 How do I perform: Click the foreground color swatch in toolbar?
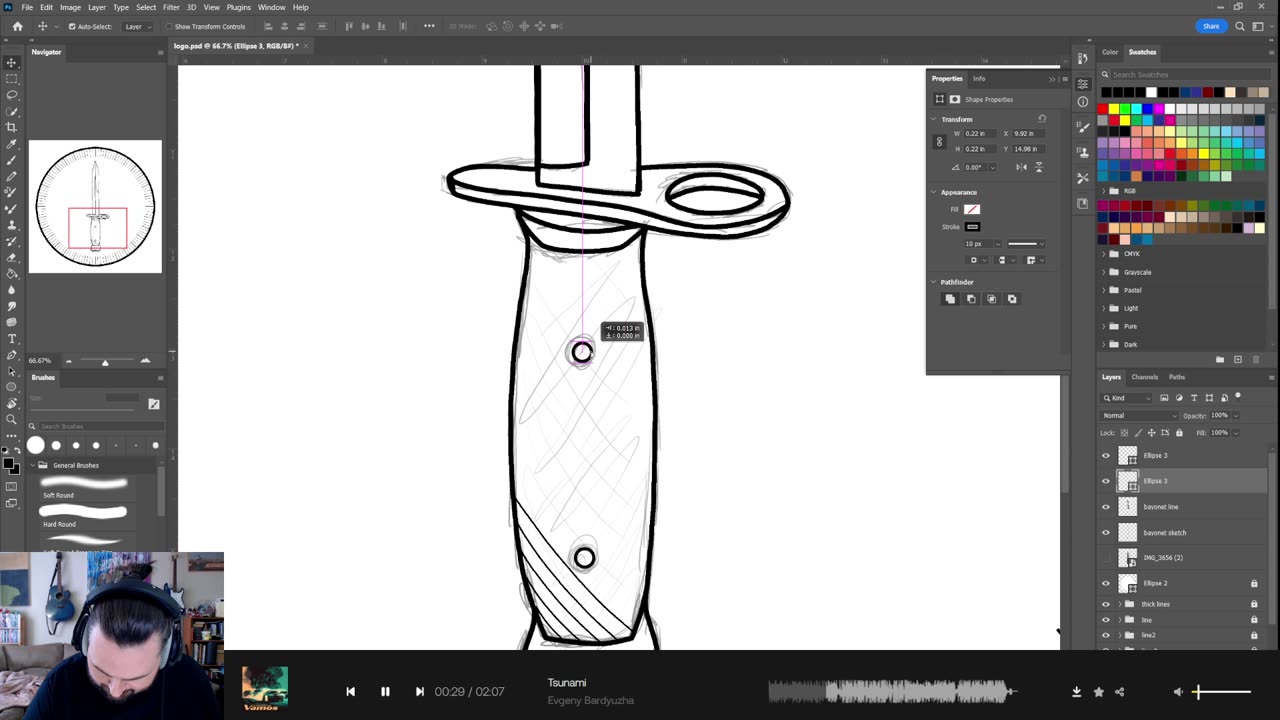point(9,462)
